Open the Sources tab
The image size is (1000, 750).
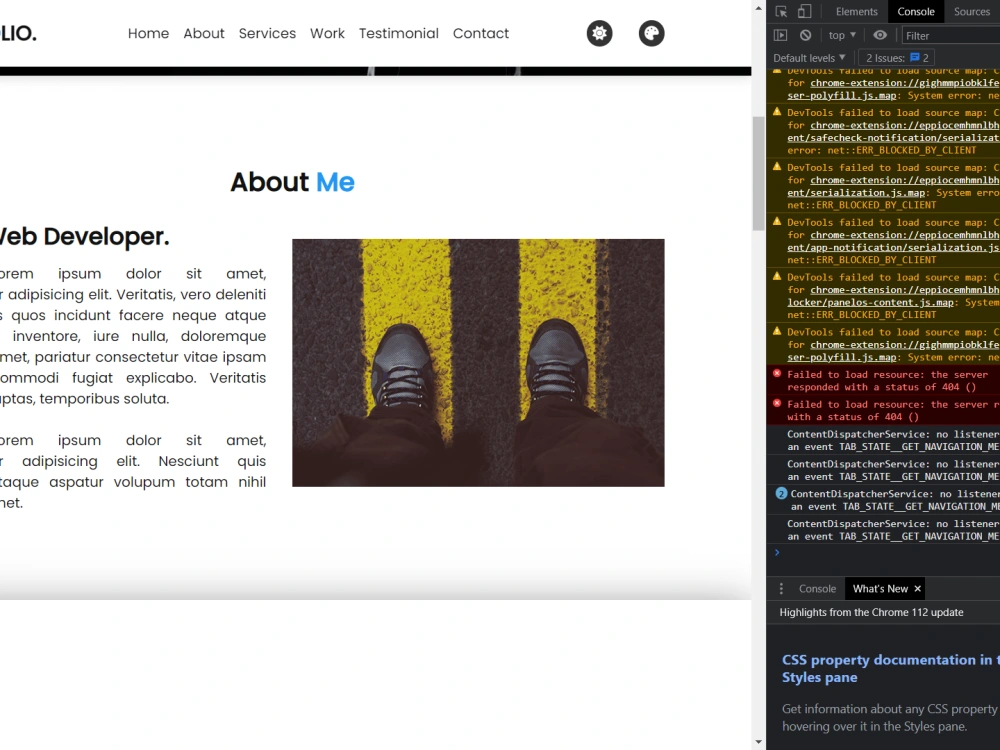971,11
